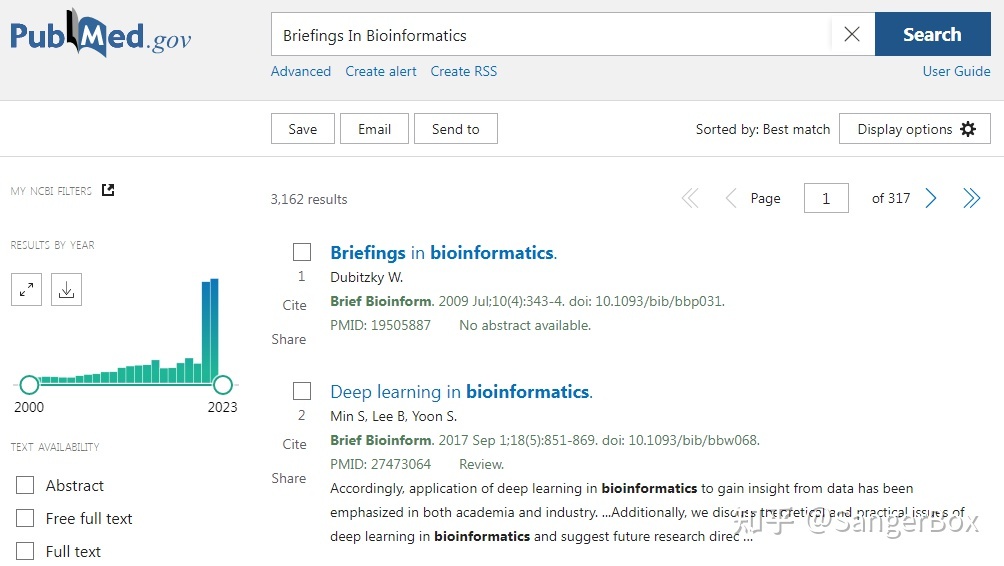Click the Search button
The image size is (1004, 566).
pyautogui.click(x=932, y=34)
